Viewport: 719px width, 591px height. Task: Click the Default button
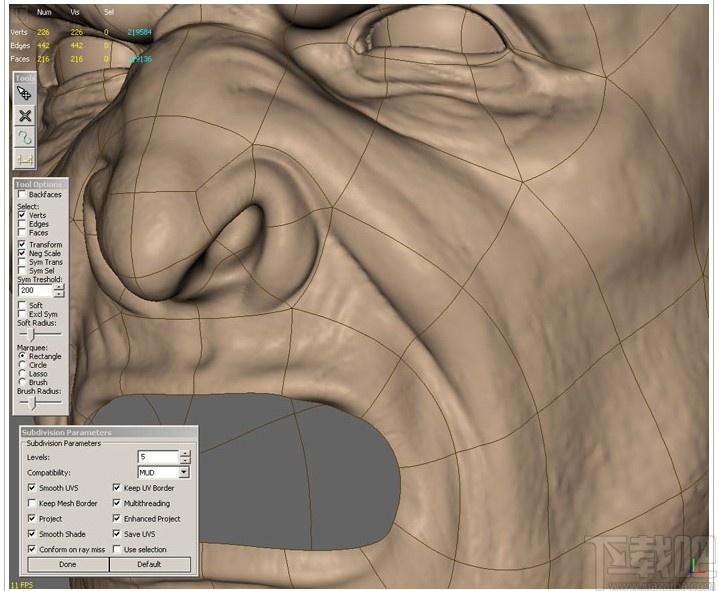tap(150, 564)
